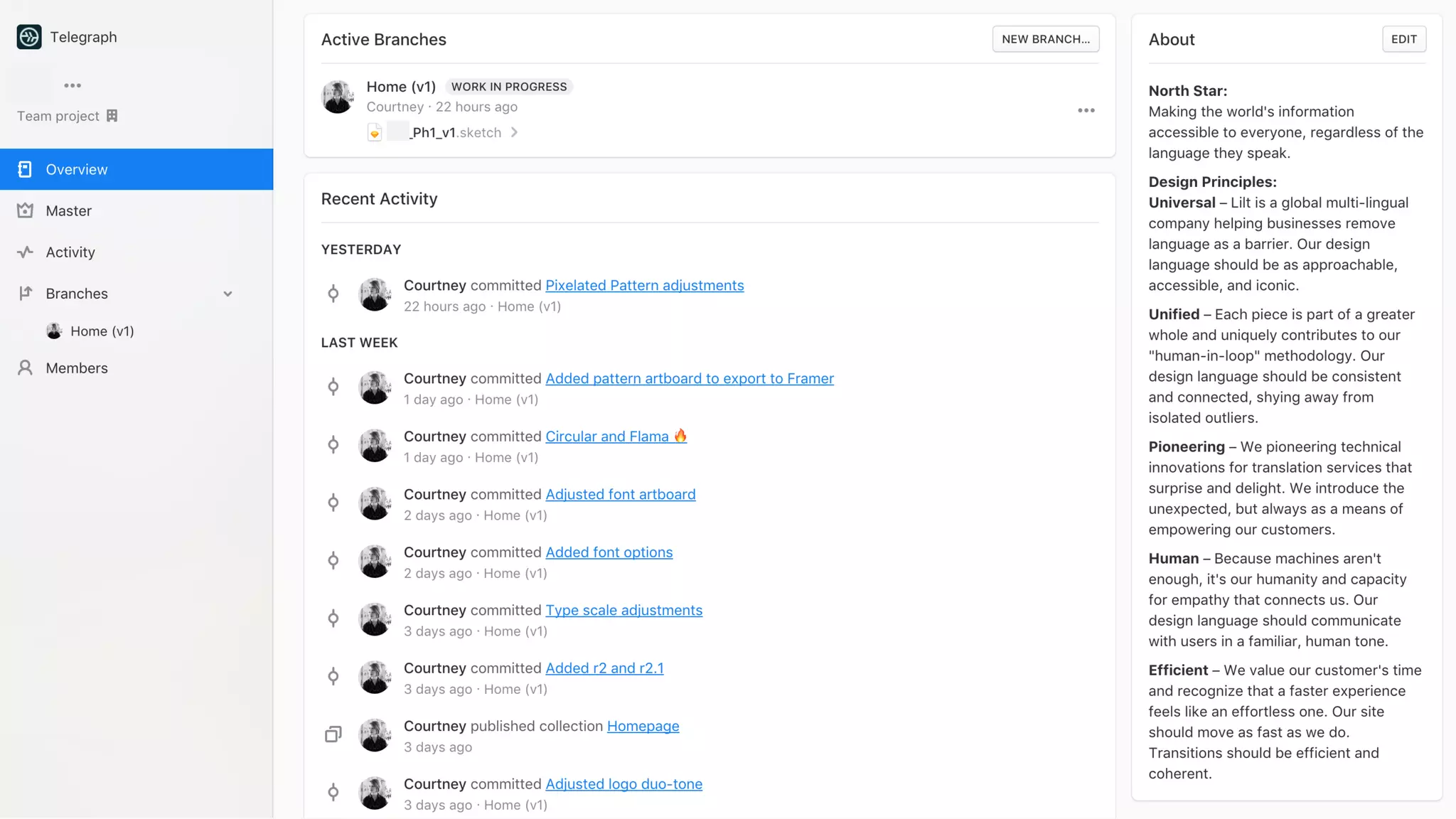Open the Circular and Flama commit link
1456x819 pixels.
click(616, 436)
